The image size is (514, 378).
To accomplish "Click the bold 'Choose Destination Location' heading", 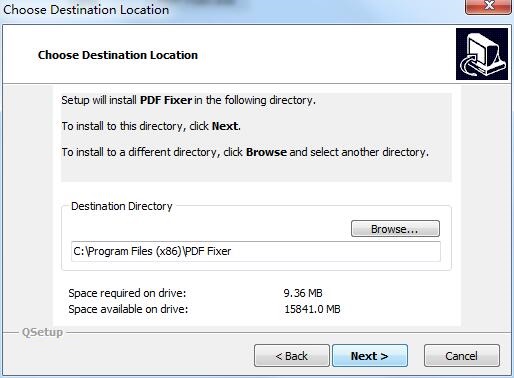I will tap(118, 55).
